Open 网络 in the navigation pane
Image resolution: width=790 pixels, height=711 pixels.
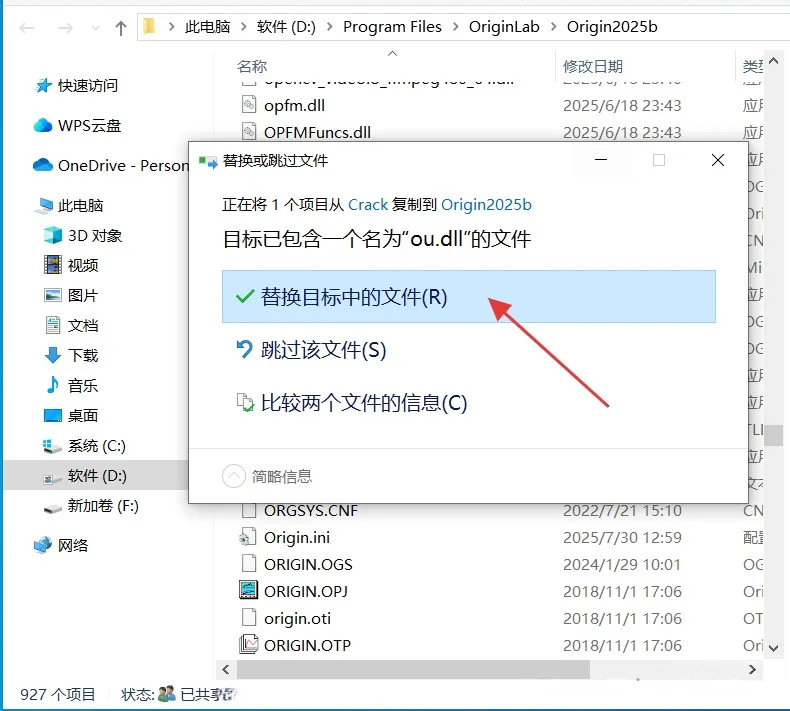tap(73, 545)
